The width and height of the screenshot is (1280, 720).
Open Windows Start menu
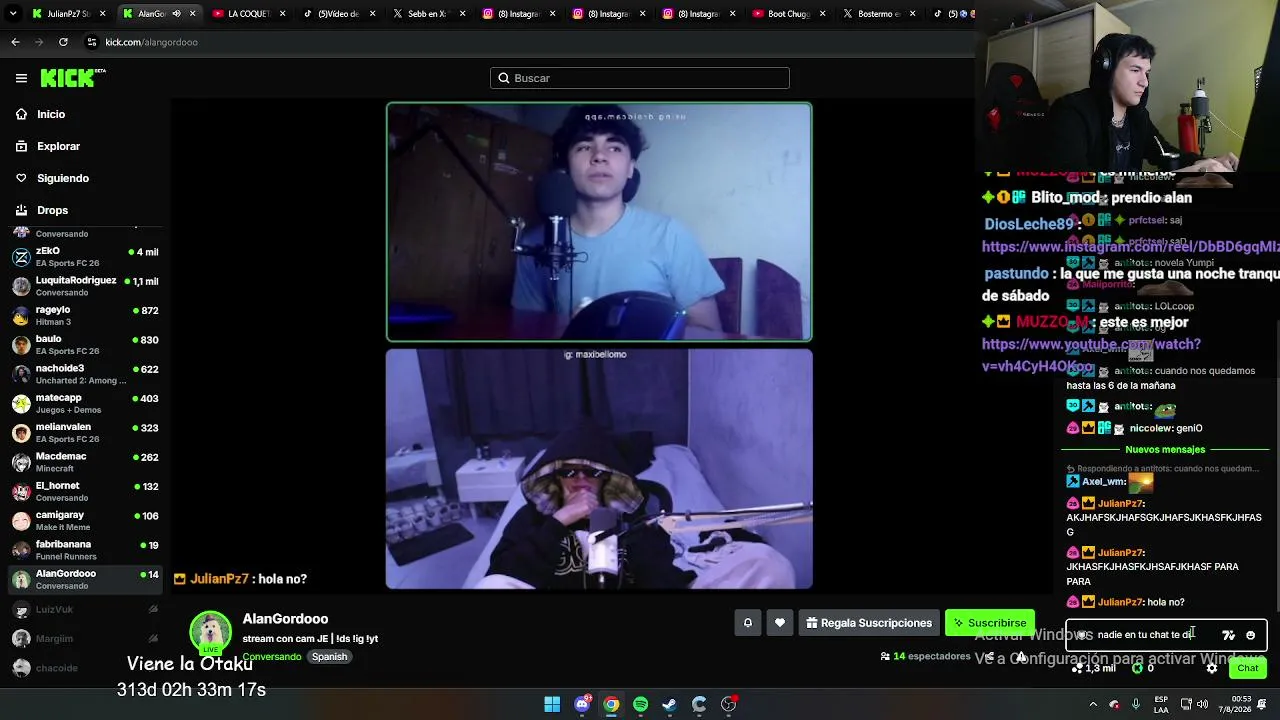[x=552, y=704]
